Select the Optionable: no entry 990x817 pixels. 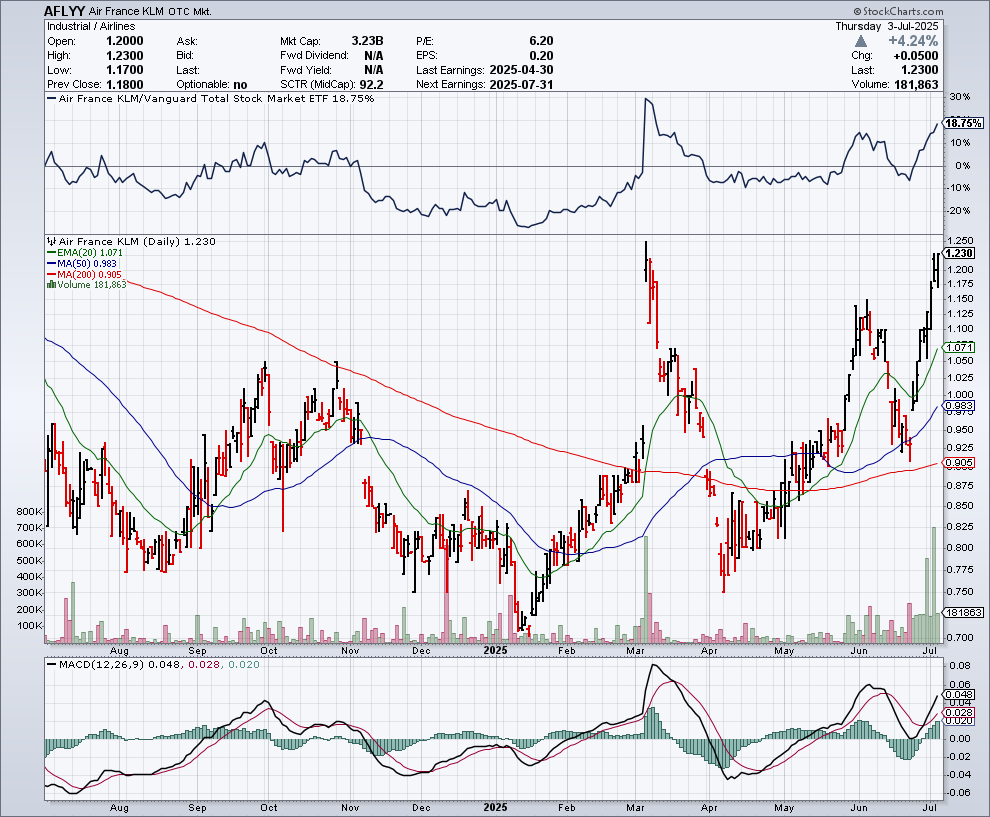(212, 85)
